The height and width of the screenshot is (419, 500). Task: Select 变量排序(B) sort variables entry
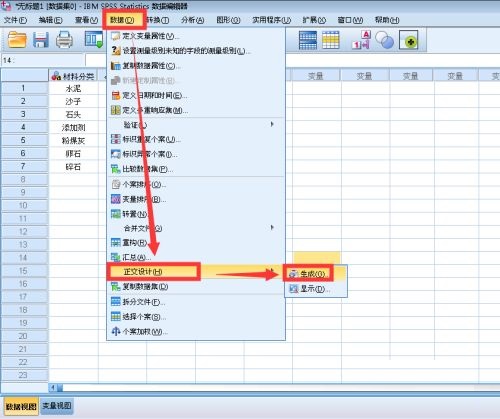[196, 199]
